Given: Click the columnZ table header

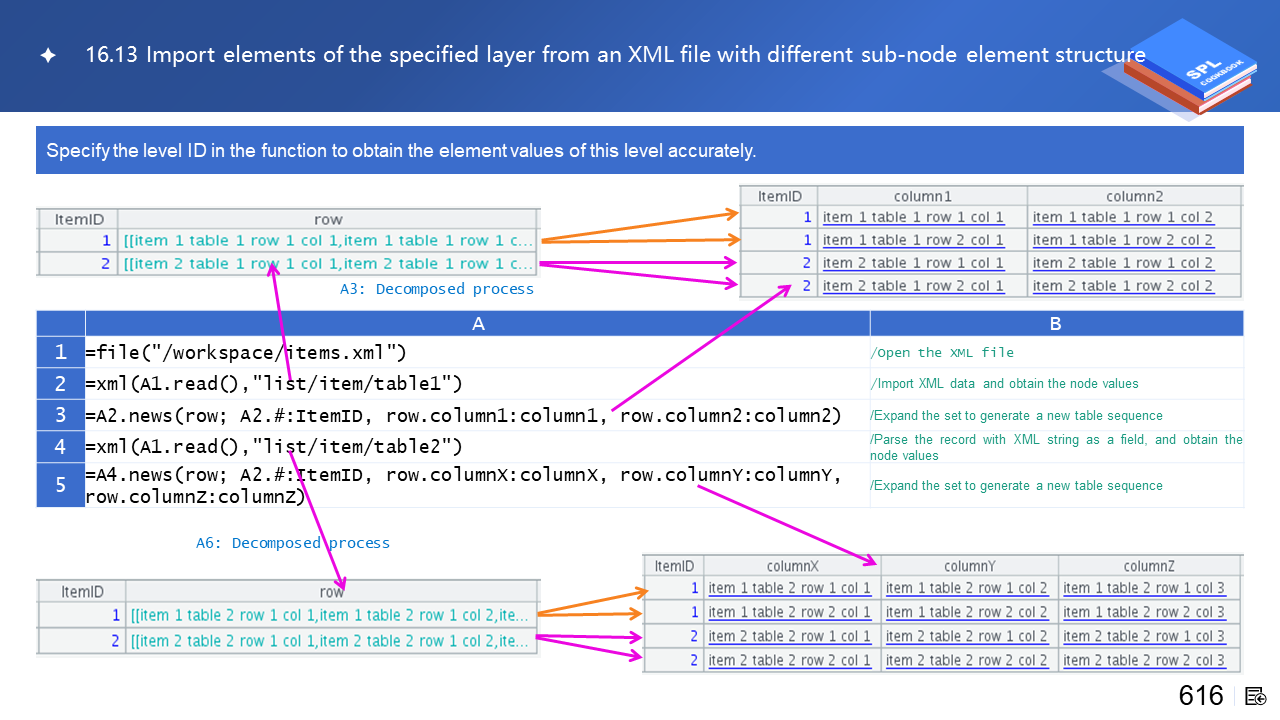Looking at the screenshot, I should click(1148, 566).
